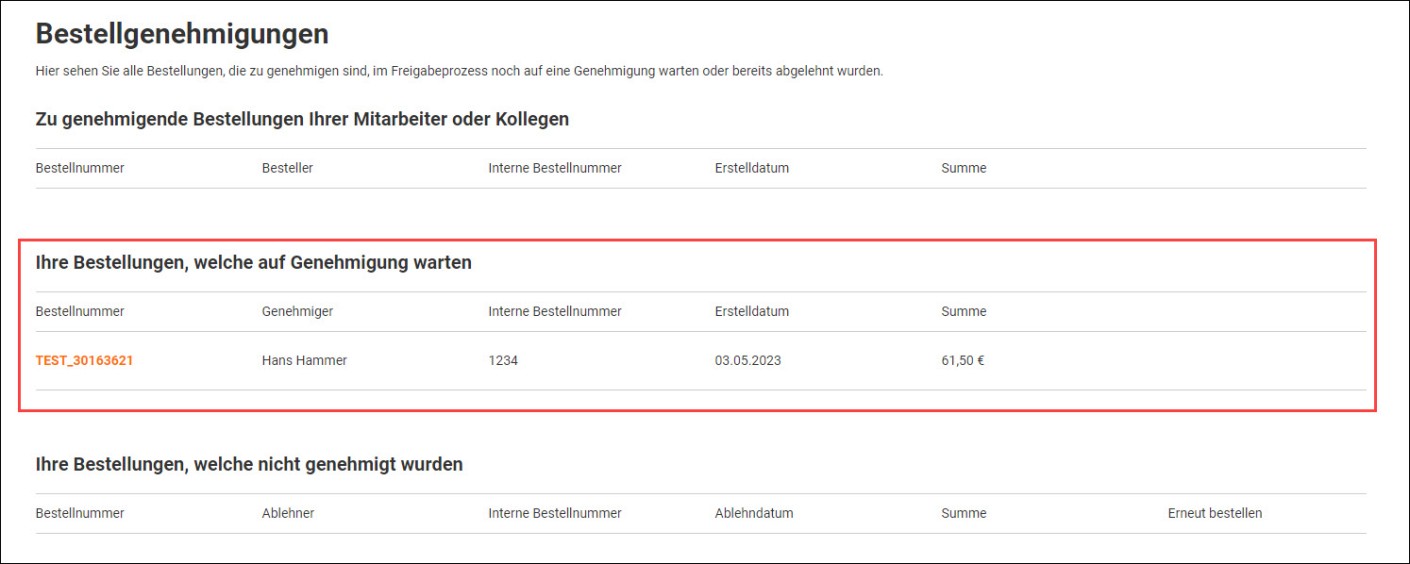Click Bestellnummer header above Genehmiger column
Screen dimensions: 1410x564
click(80, 311)
